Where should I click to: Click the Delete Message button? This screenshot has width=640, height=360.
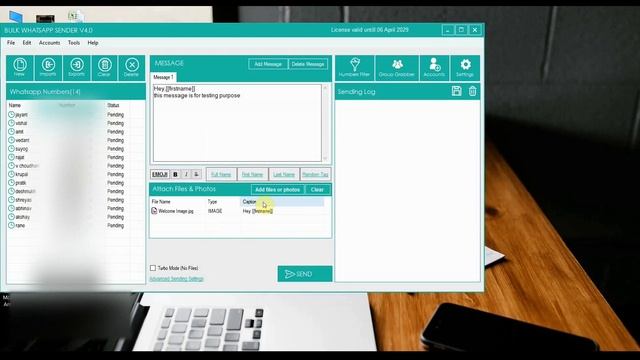point(308,64)
